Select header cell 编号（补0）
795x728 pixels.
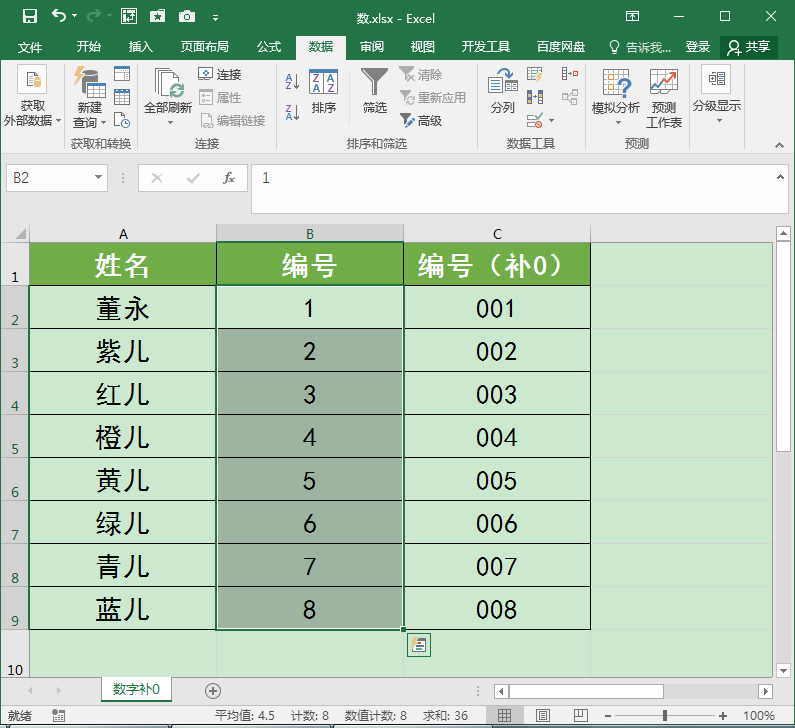[497, 264]
